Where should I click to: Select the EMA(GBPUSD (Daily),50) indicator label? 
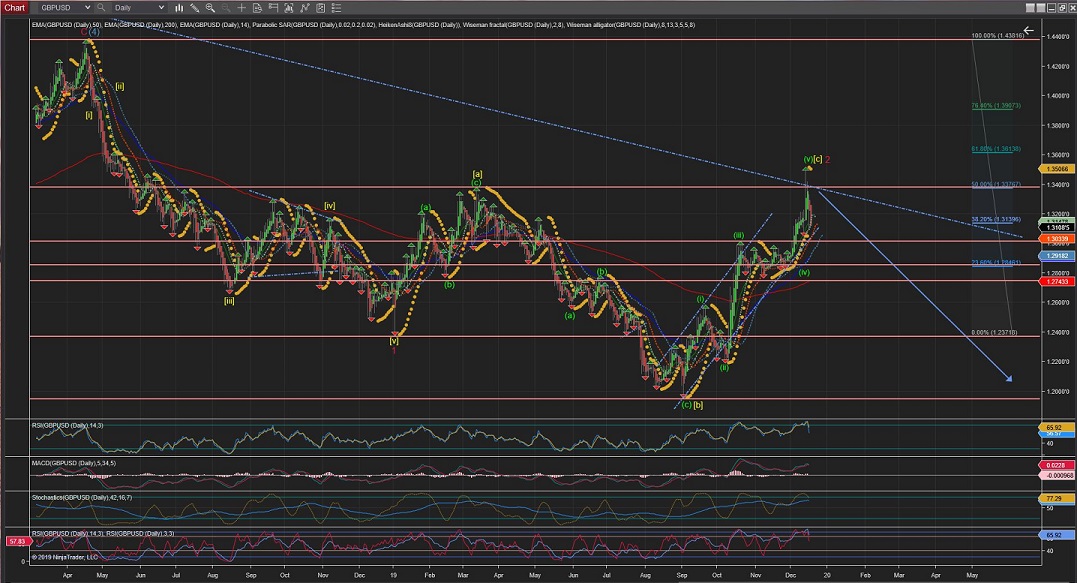tap(67, 25)
